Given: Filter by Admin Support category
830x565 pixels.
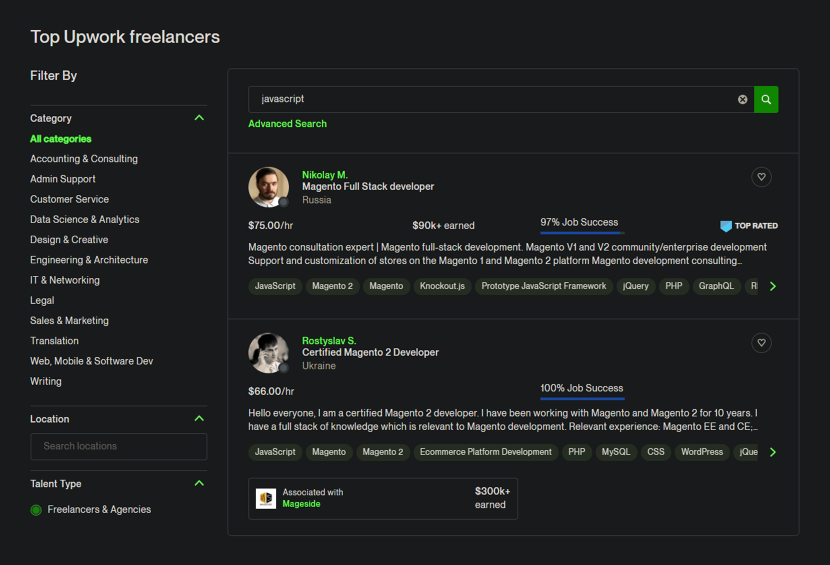Looking at the screenshot, I should point(62,179).
